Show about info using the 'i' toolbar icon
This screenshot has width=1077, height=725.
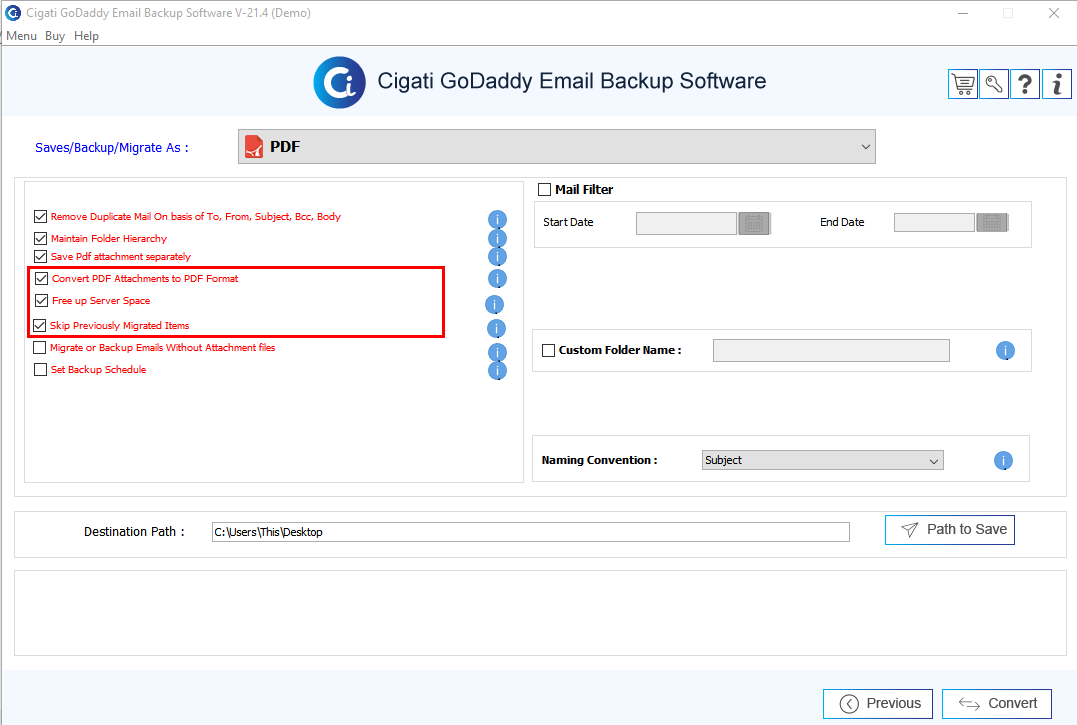coord(1056,84)
